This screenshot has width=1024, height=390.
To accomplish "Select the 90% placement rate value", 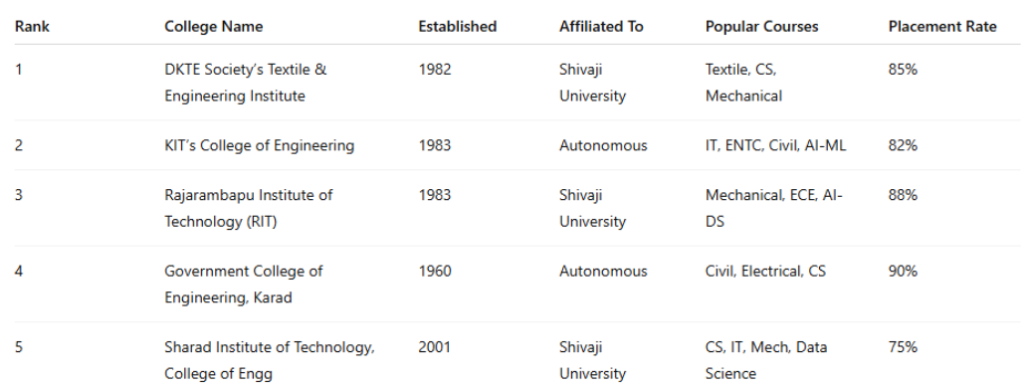I will [x=903, y=270].
